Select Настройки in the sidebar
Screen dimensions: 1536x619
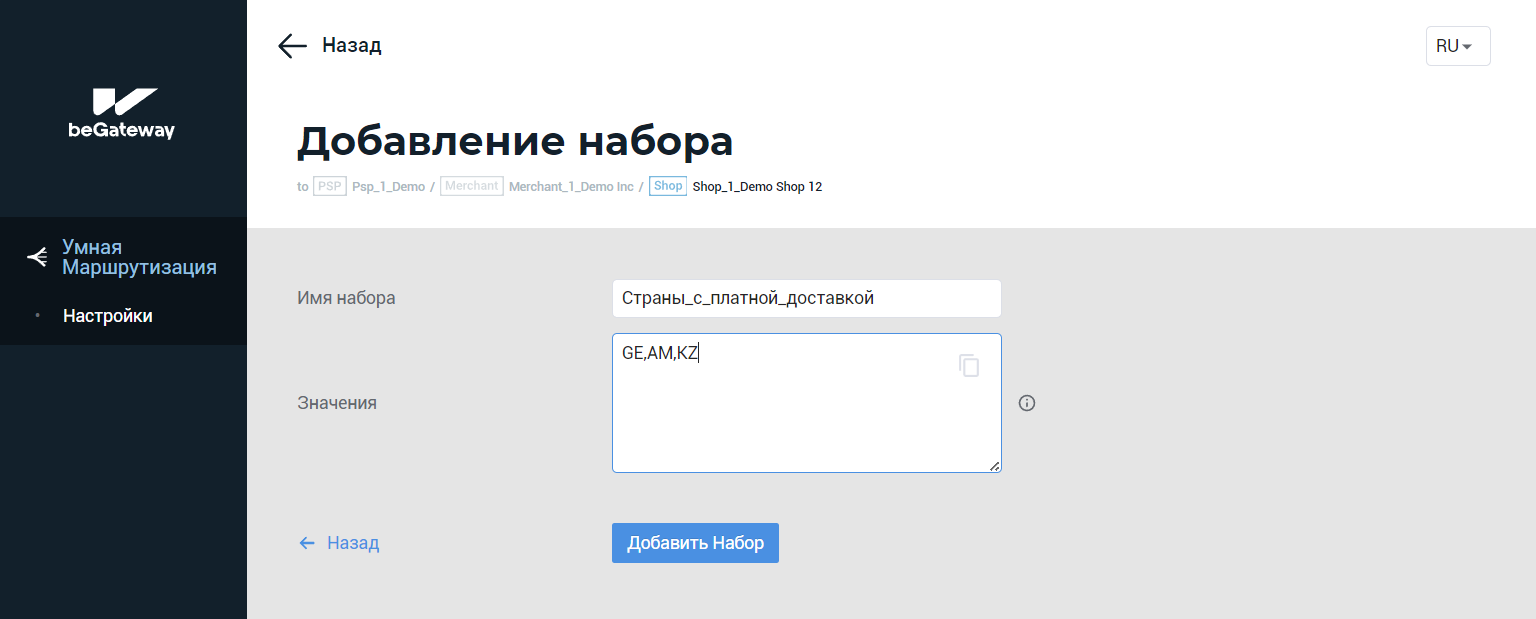108,316
